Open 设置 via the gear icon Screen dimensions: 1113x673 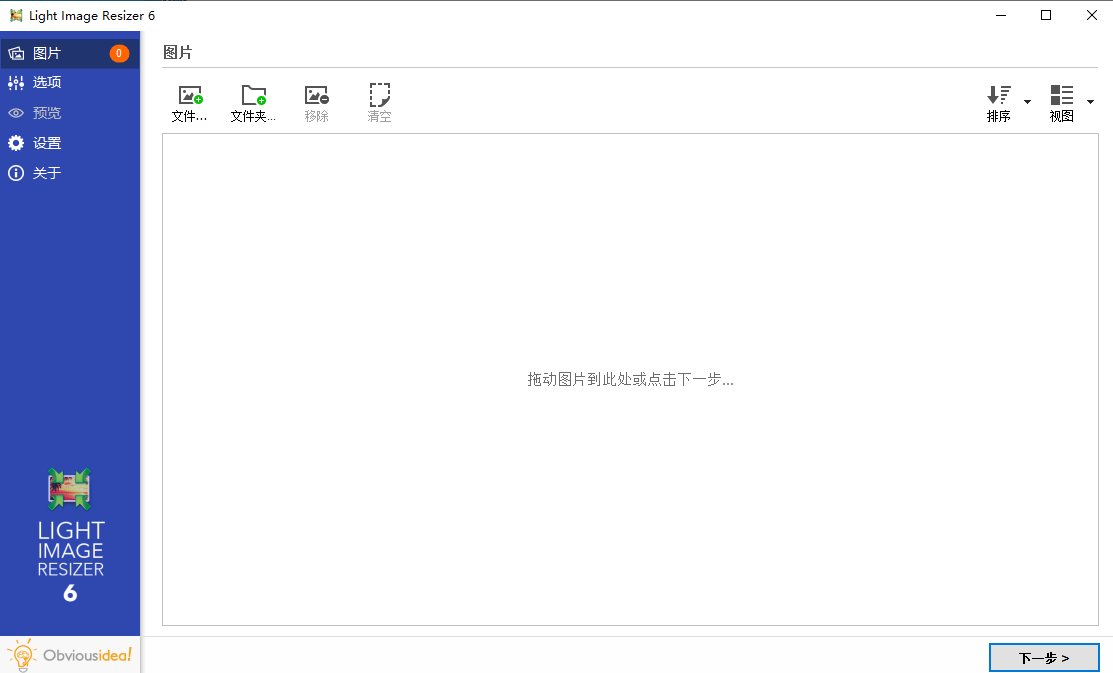(16, 143)
